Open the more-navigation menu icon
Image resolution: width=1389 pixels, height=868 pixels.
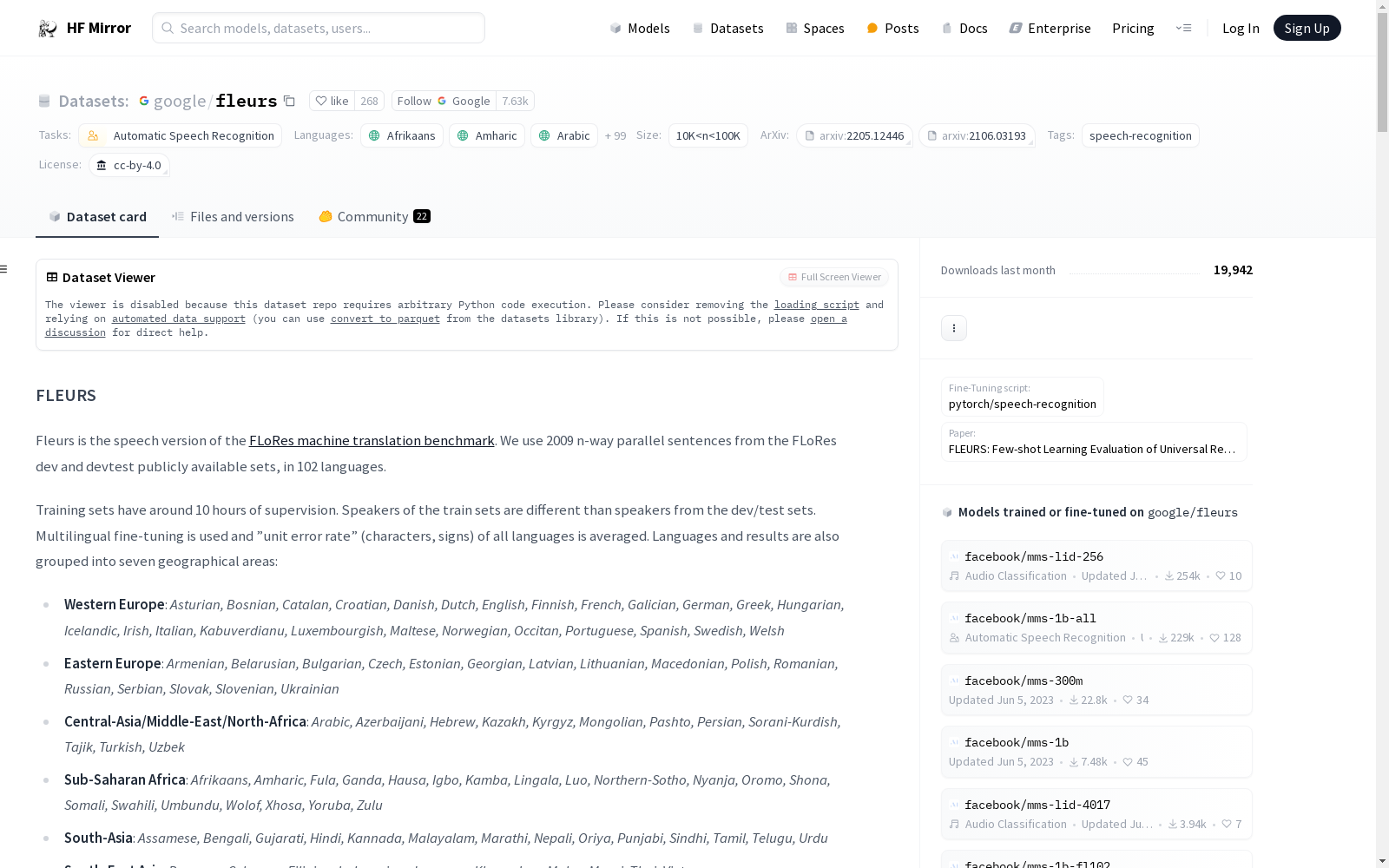click(x=1183, y=28)
